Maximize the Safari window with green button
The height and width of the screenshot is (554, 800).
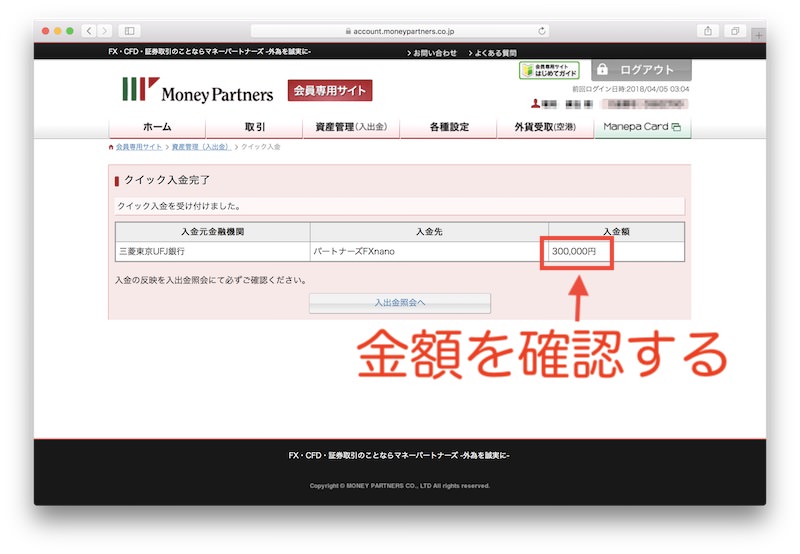coord(70,31)
